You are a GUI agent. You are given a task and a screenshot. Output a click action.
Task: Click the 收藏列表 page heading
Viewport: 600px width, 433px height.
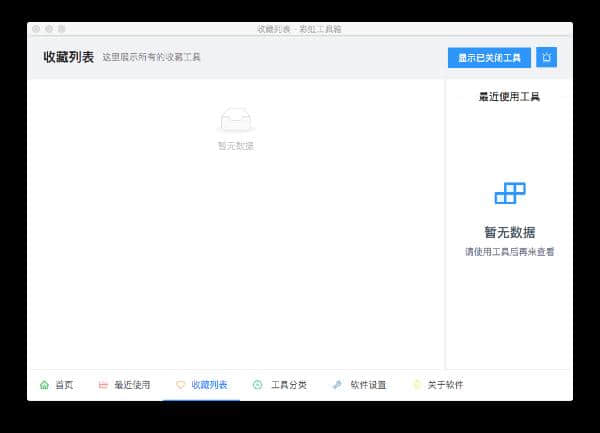[68, 57]
